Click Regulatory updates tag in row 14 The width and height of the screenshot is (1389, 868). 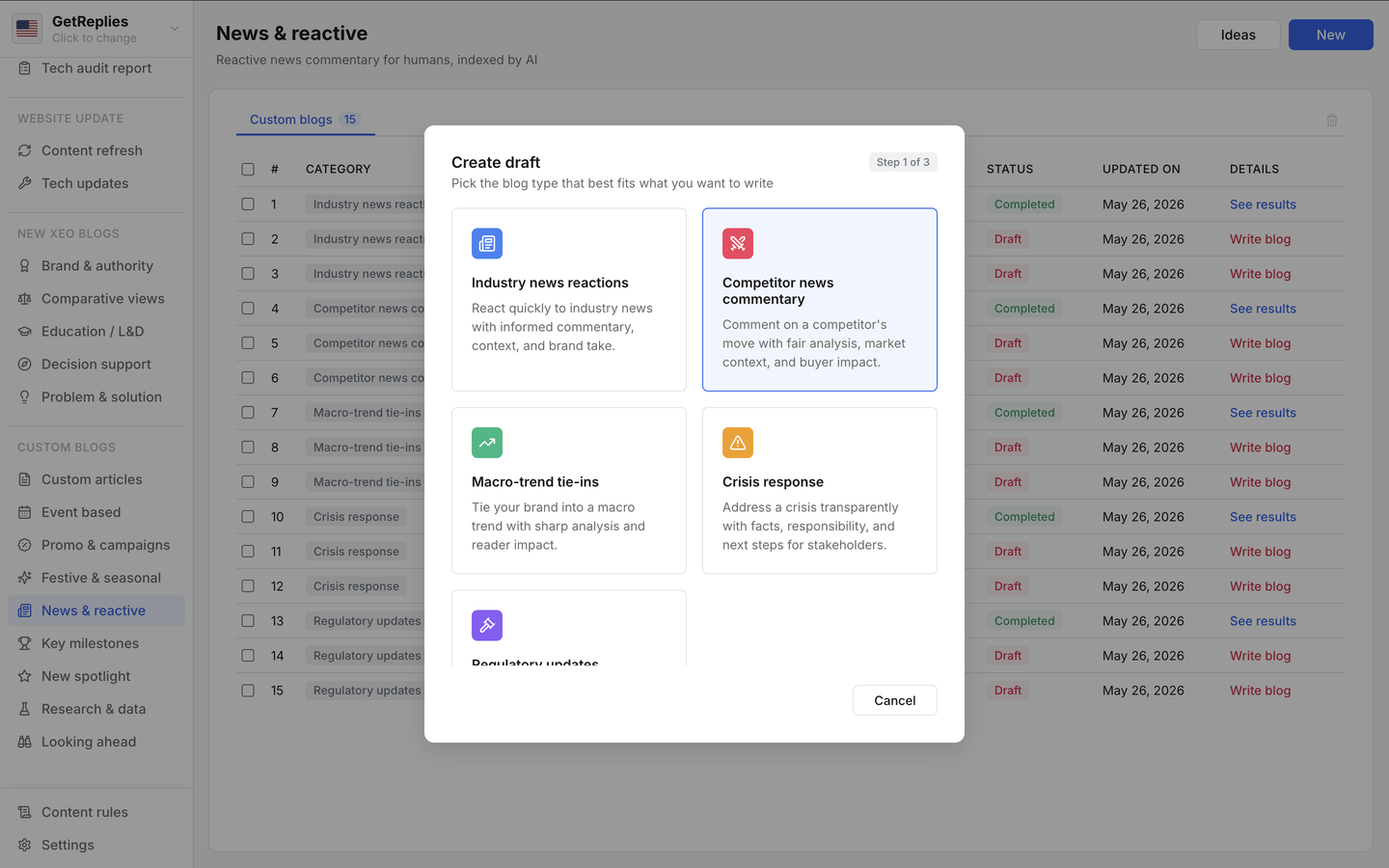pos(367,656)
